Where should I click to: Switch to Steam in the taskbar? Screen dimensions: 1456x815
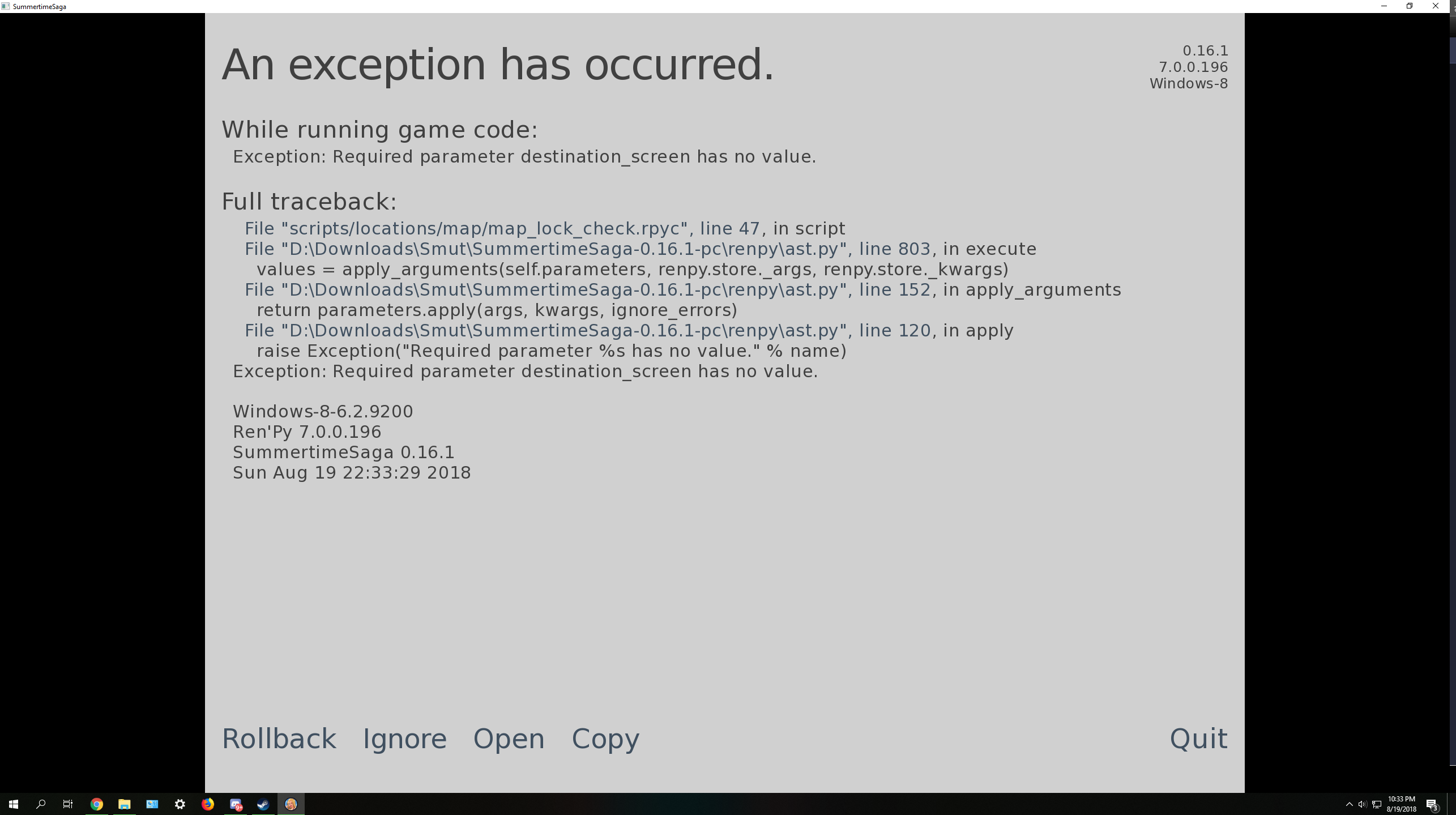click(x=263, y=804)
